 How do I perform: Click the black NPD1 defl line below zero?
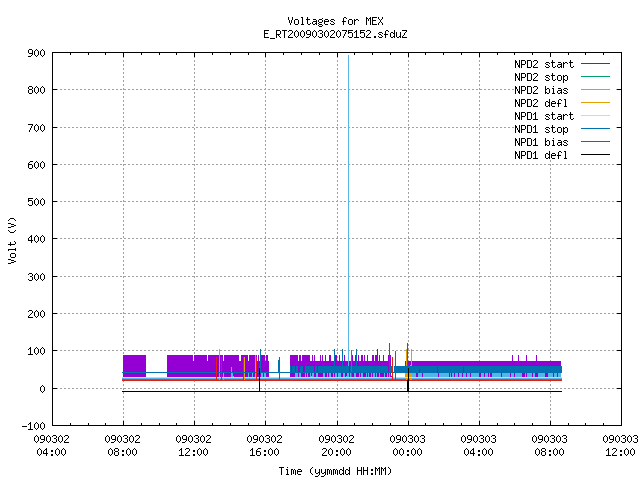(x=342, y=392)
